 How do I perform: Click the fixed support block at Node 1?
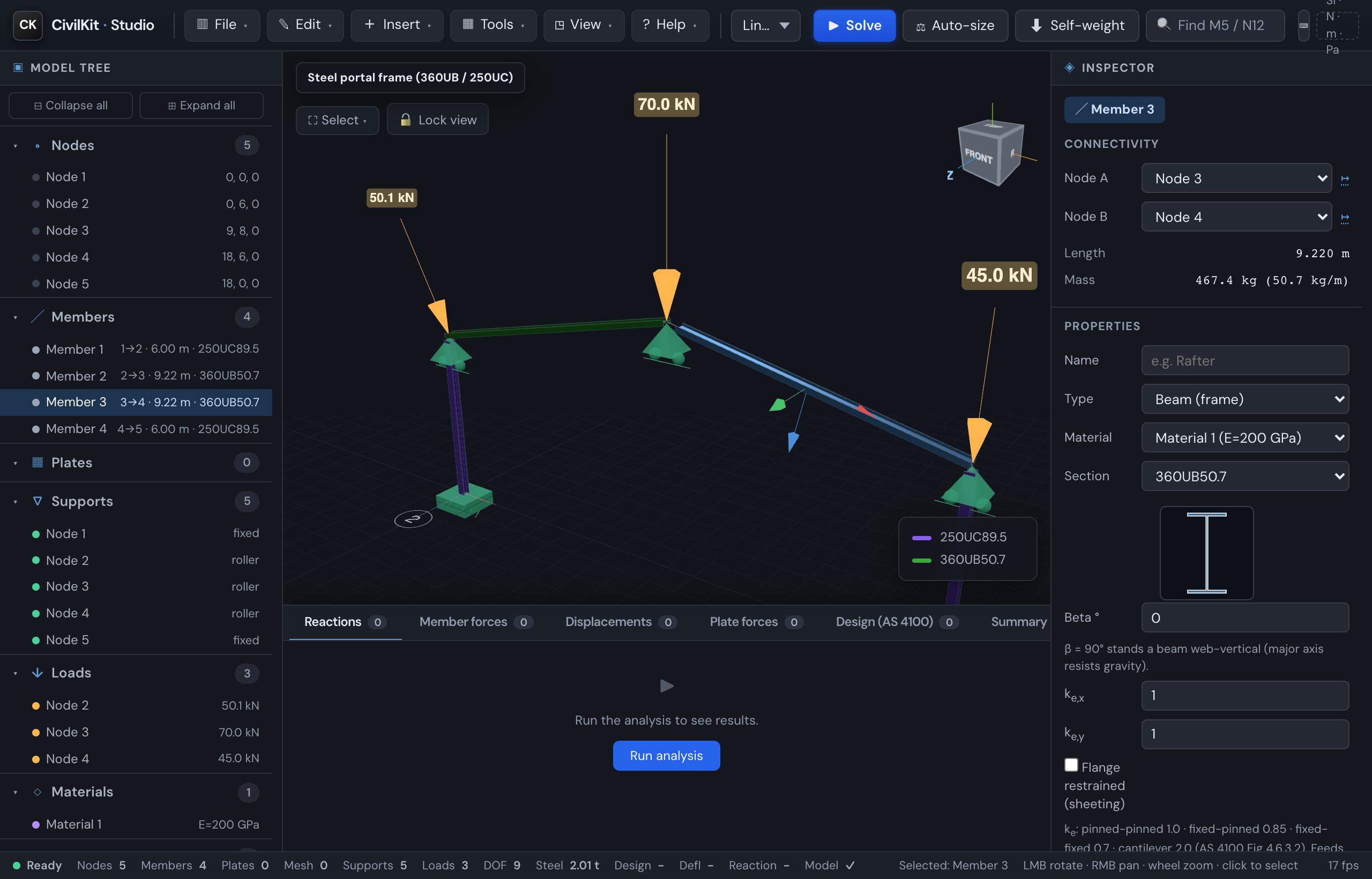tap(464, 501)
